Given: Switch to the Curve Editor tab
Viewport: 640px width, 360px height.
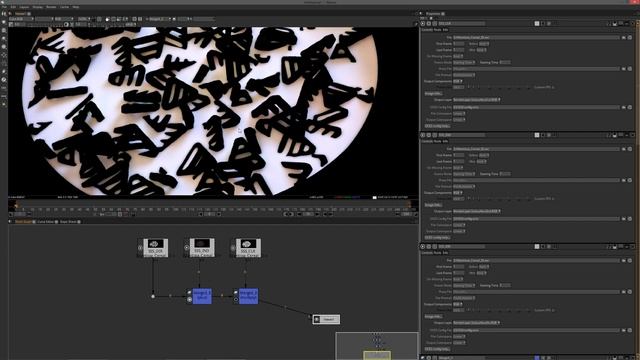Looking at the screenshot, I should pyautogui.click(x=45, y=222).
